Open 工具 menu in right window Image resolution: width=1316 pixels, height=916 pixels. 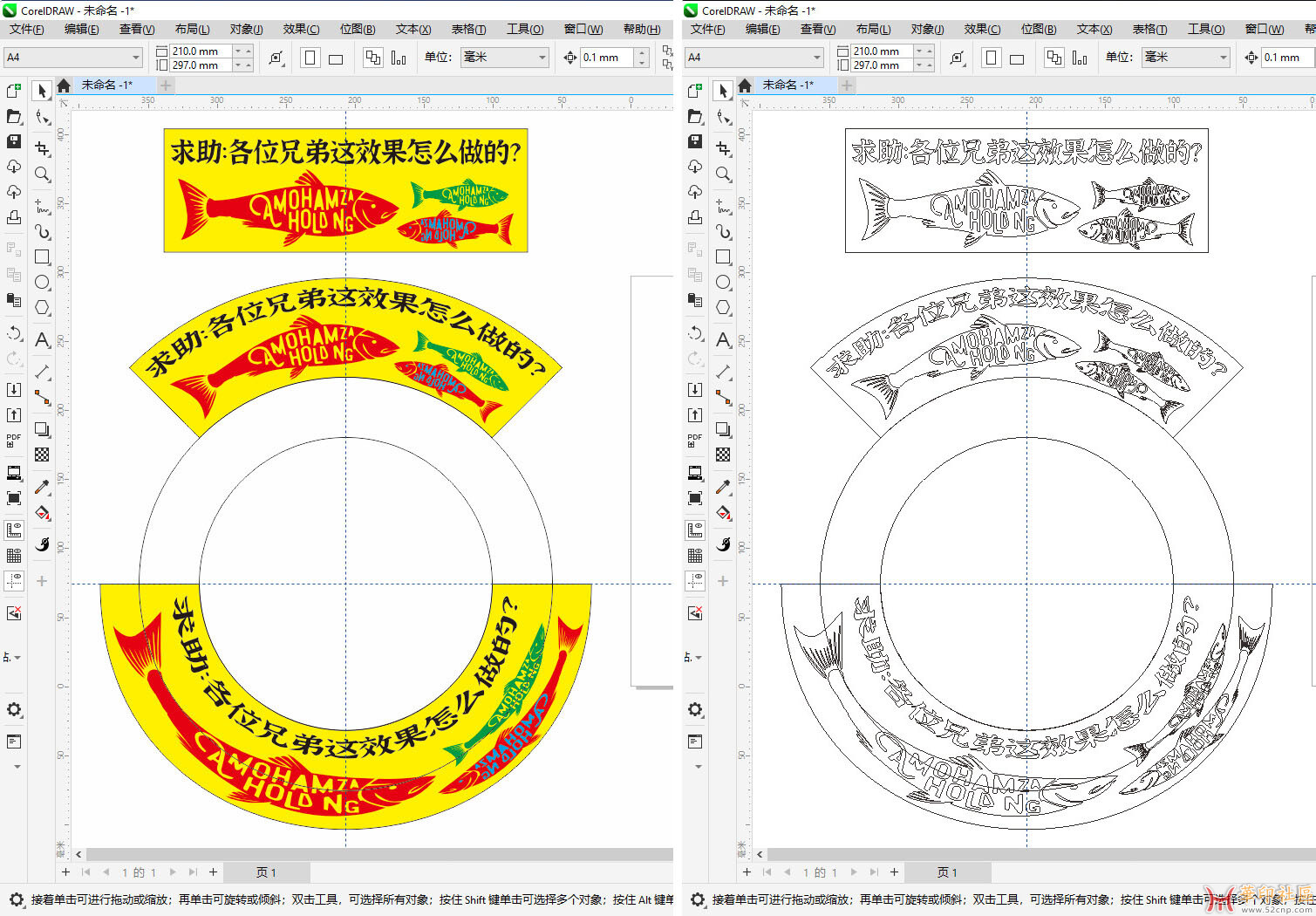(1205, 29)
